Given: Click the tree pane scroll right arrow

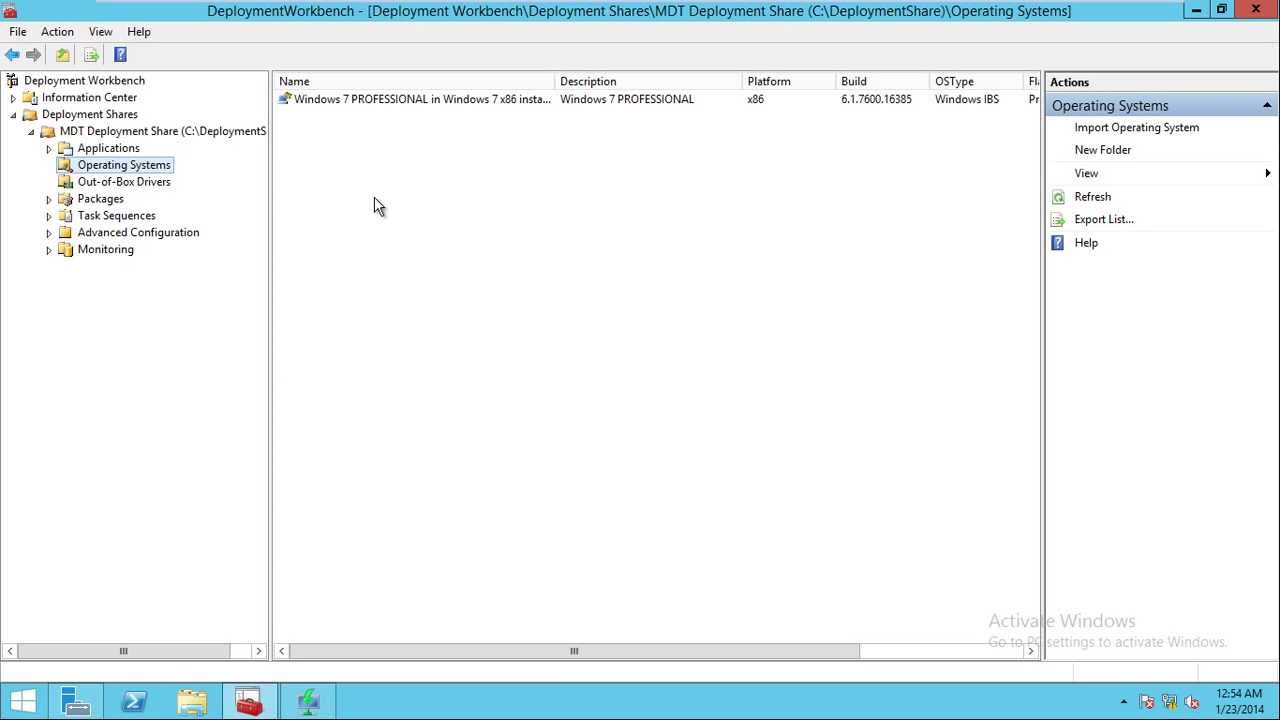Looking at the screenshot, I should tap(258, 652).
